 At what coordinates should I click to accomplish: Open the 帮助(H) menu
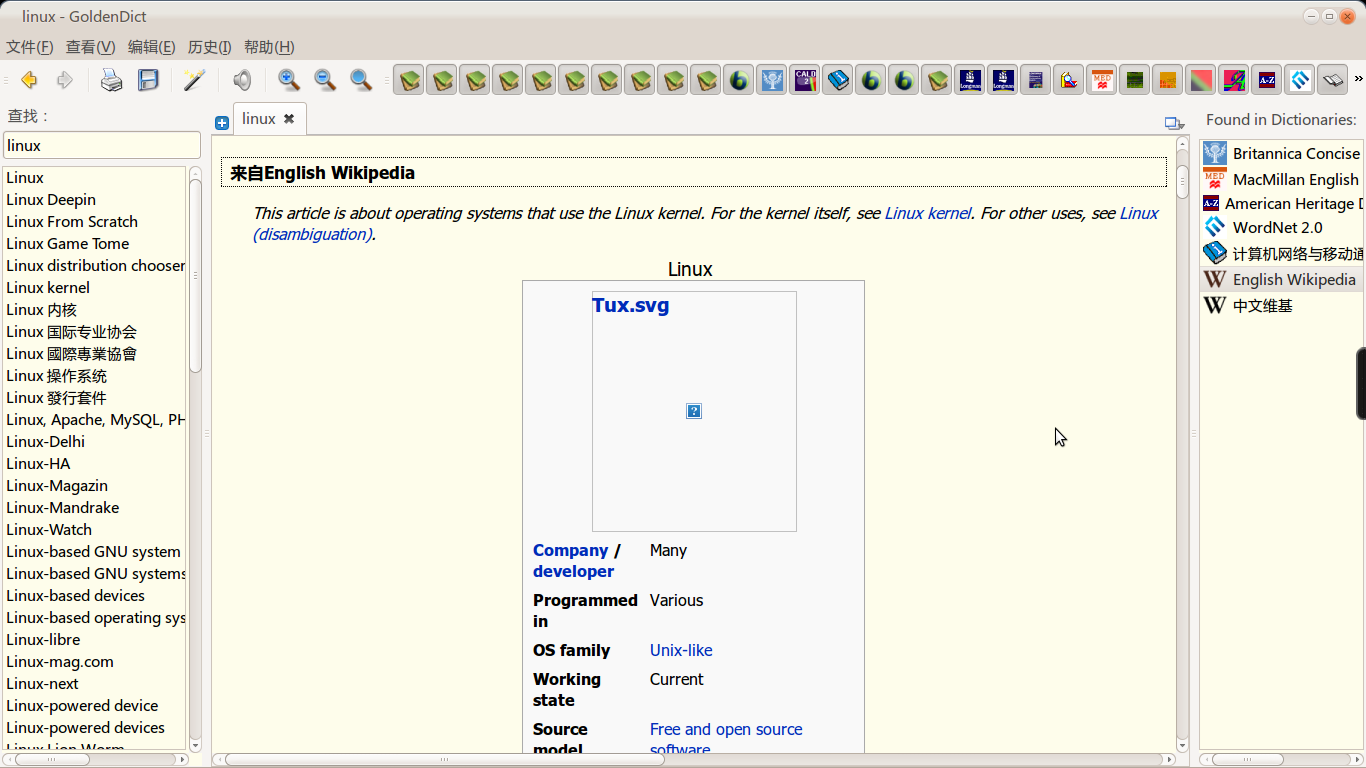(x=269, y=47)
